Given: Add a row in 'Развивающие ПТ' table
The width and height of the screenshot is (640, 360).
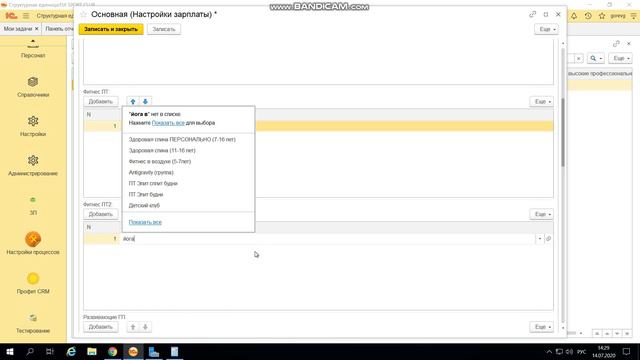Looking at the screenshot, I should [x=100, y=327].
